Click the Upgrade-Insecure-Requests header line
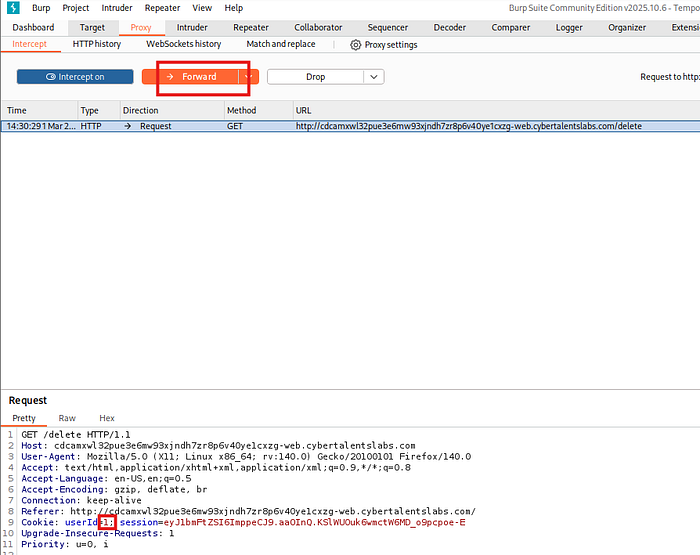700x555 pixels. pos(98,533)
